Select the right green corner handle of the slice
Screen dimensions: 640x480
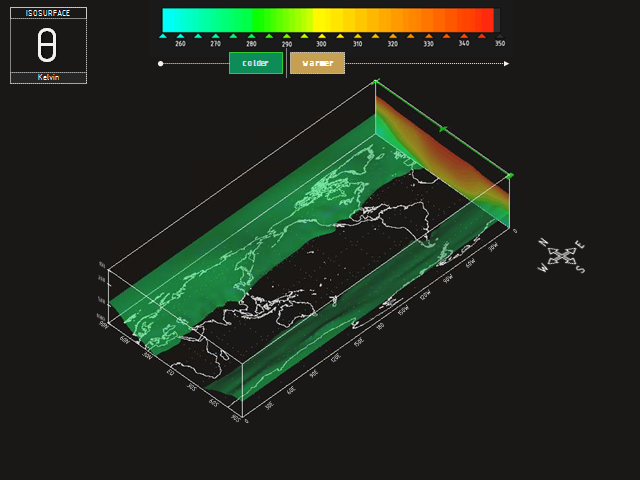510,176
